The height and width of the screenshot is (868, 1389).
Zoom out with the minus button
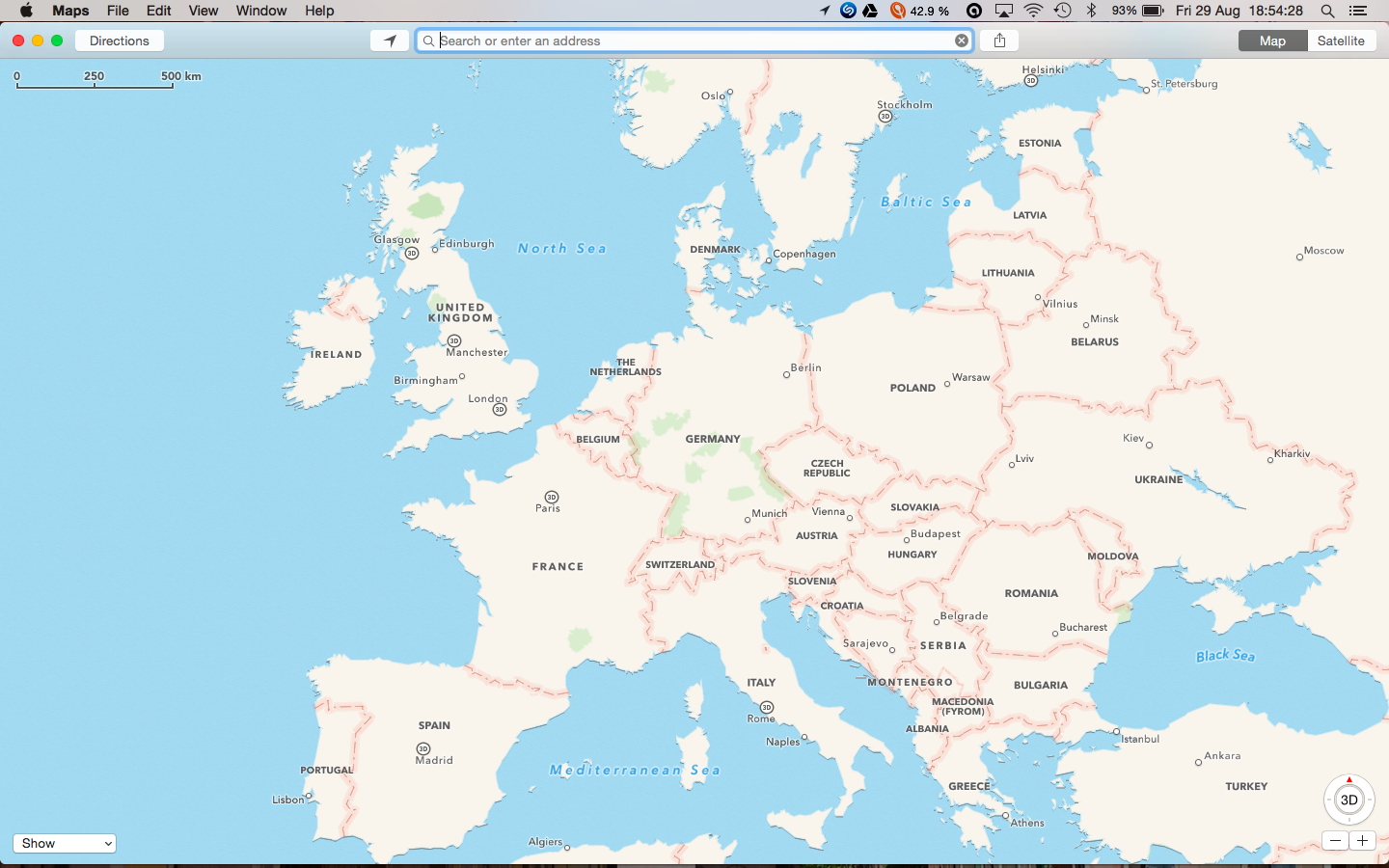click(1335, 840)
